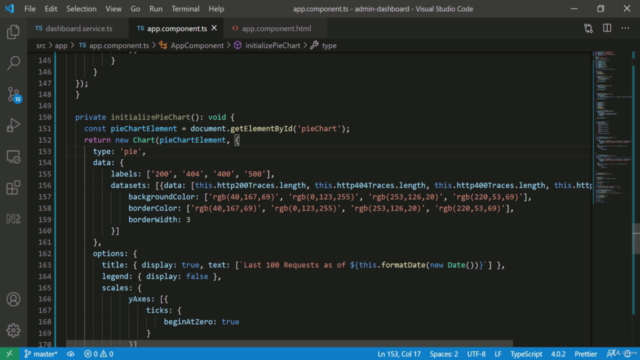Viewport: 640px width, 360px height.
Task: Click Prettier in the status bar
Action: click(585, 354)
